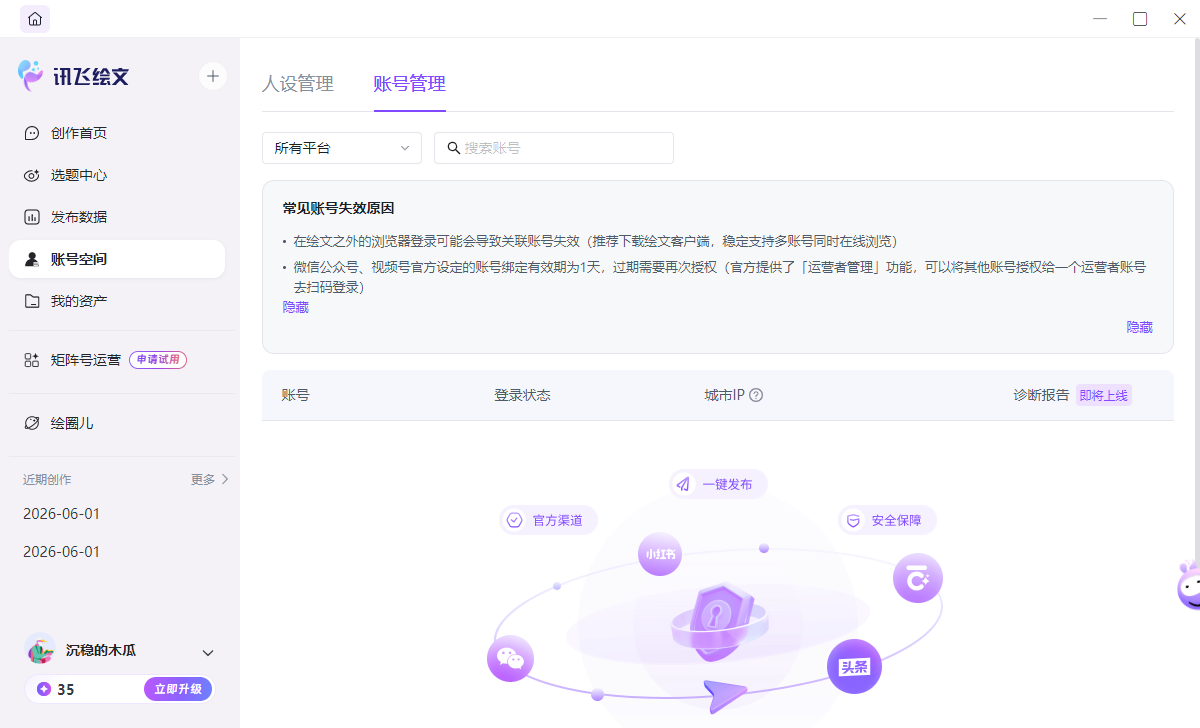The image size is (1200, 728).
Task: Click the plus button beside 讯飞绘文 logo
Action: click(213, 76)
